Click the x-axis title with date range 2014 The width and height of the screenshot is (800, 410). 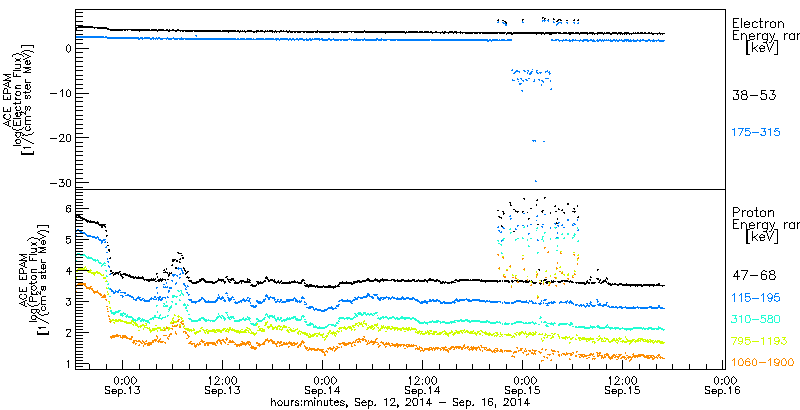[x=401, y=403]
